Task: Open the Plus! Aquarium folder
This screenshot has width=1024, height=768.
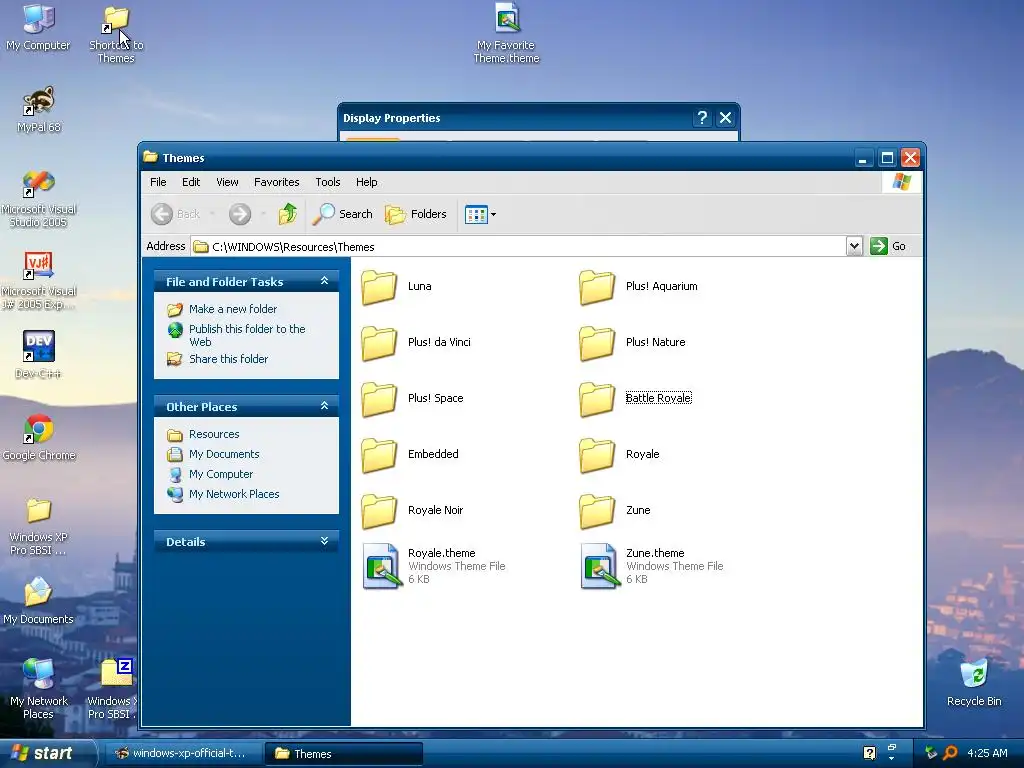Action: (638, 287)
